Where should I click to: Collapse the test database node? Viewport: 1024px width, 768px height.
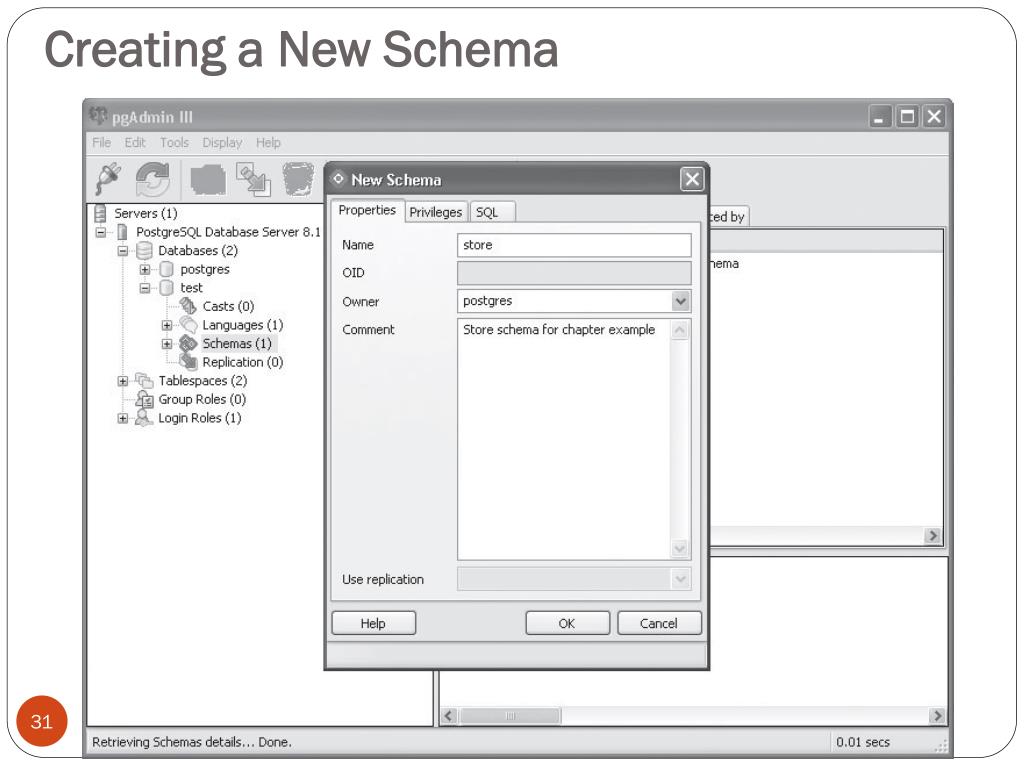pos(144,288)
